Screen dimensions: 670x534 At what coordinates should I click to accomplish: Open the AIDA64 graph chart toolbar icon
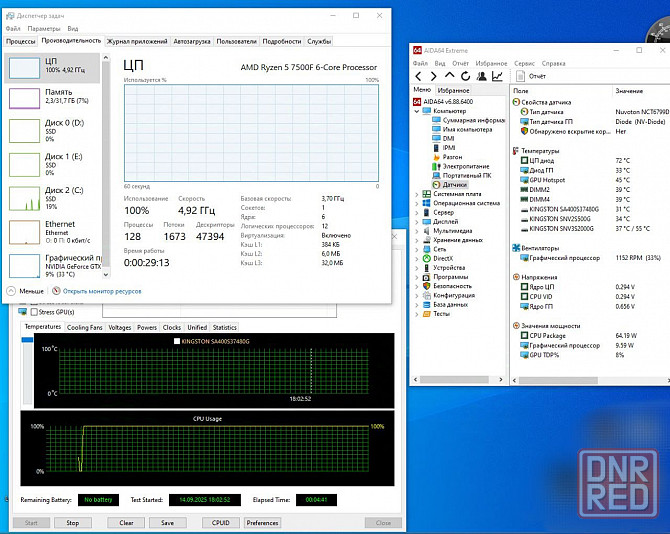497,76
